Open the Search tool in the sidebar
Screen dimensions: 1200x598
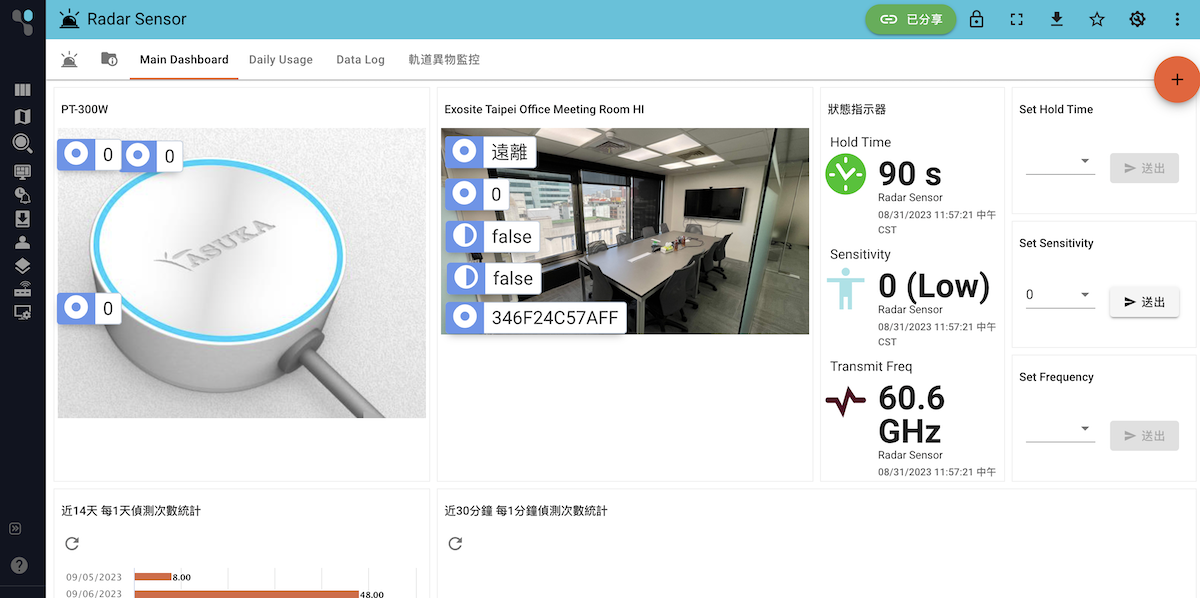coord(22,143)
